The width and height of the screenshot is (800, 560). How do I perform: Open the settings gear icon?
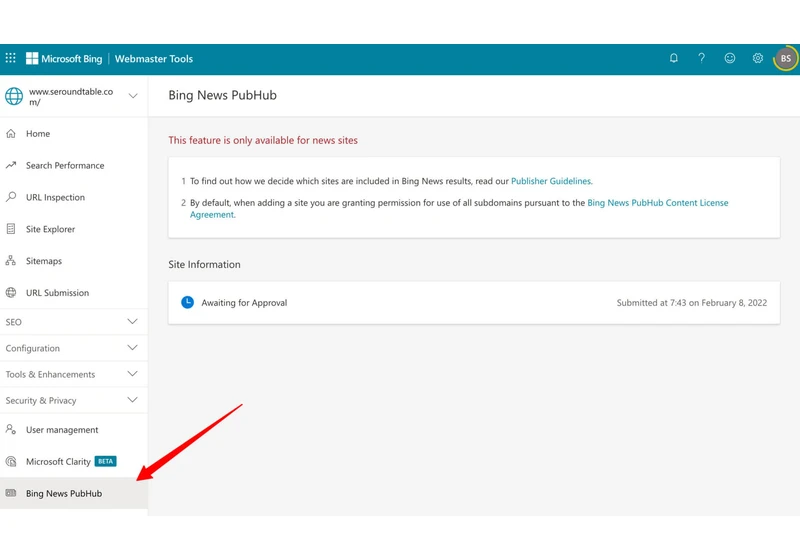(x=758, y=58)
